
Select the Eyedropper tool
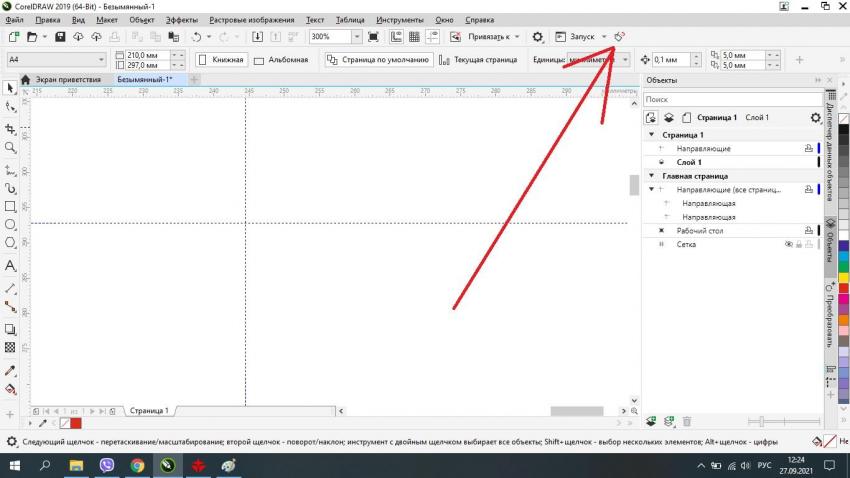pos(11,370)
